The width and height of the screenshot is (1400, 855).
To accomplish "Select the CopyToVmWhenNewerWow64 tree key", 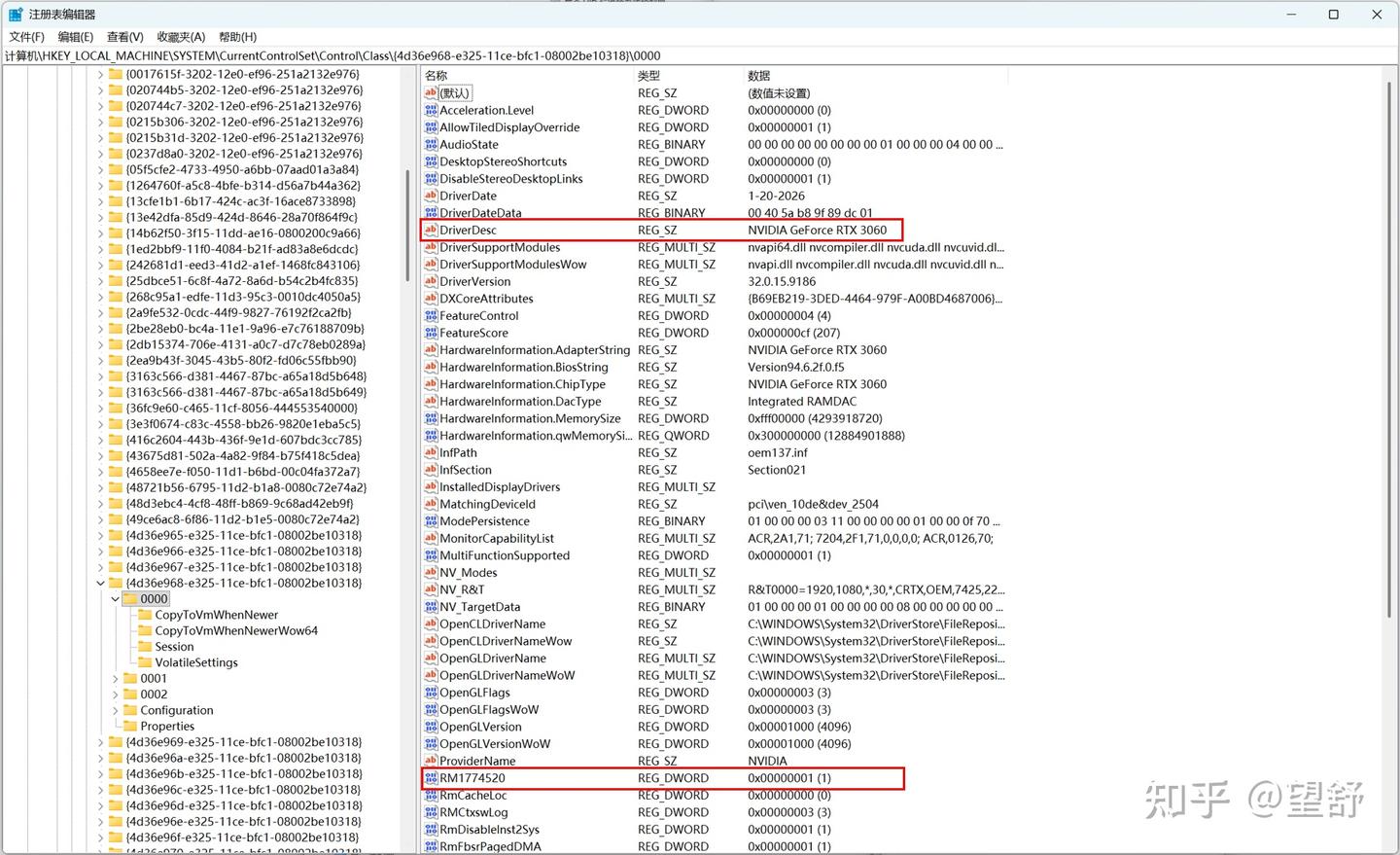I will pyautogui.click(x=236, y=631).
